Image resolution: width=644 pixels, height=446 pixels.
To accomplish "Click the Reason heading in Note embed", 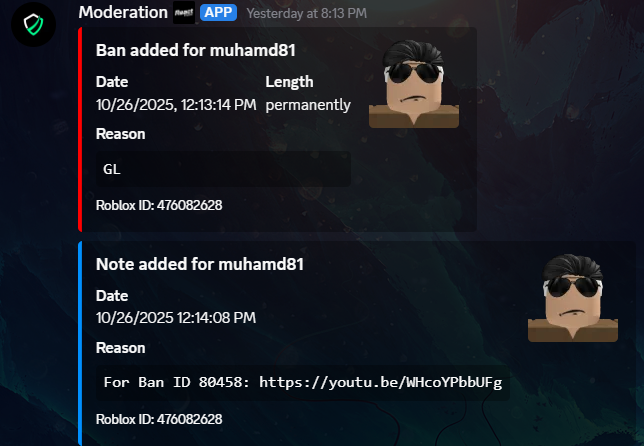I will click(120, 348).
